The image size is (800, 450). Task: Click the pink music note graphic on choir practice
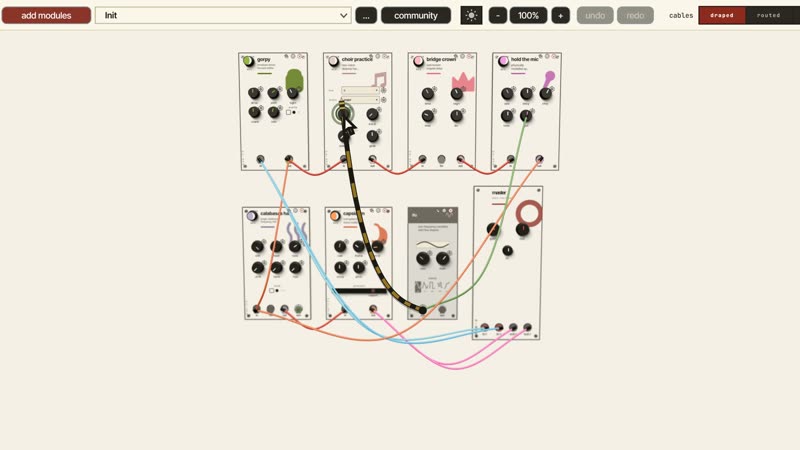click(x=379, y=80)
